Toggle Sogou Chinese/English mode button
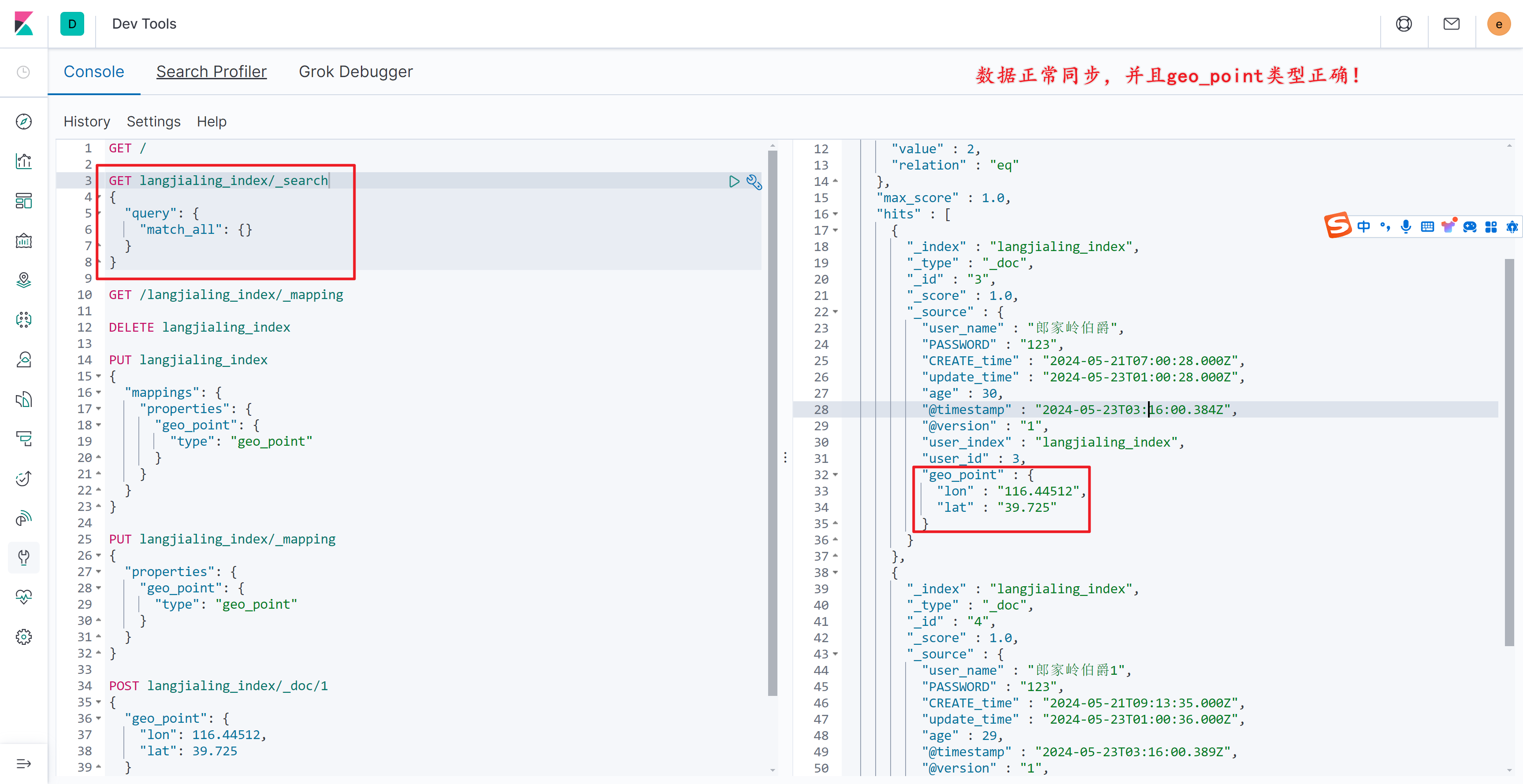1523x784 pixels. coord(1364,227)
